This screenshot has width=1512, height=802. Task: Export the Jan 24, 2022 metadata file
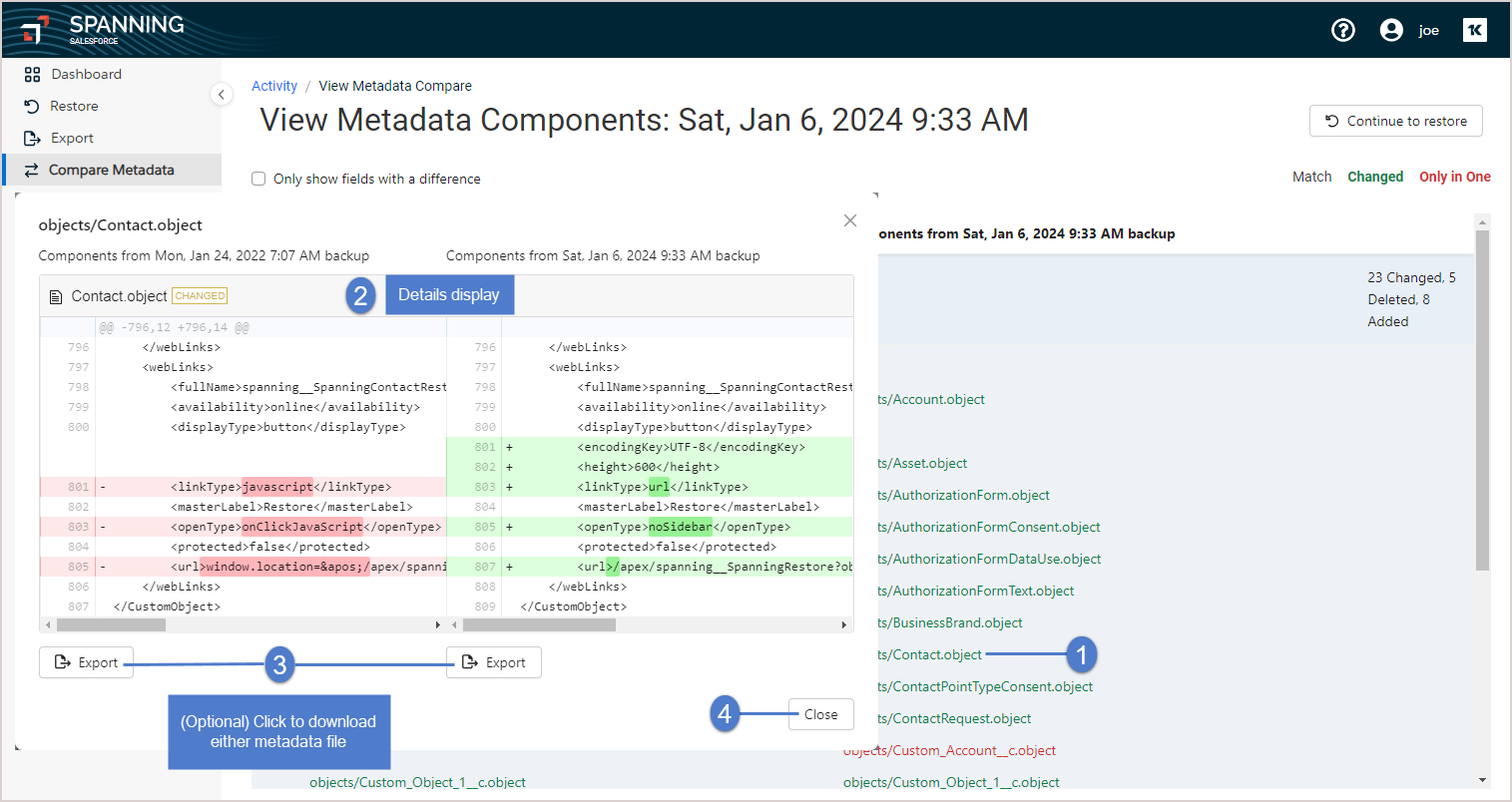(86, 662)
